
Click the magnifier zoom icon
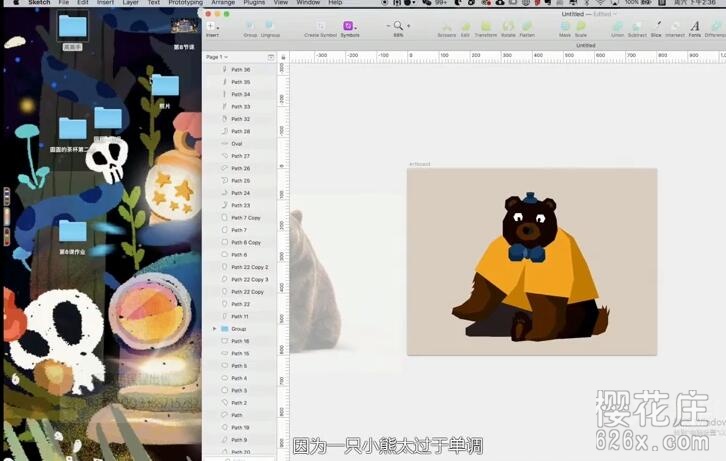pyautogui.click(x=398, y=26)
